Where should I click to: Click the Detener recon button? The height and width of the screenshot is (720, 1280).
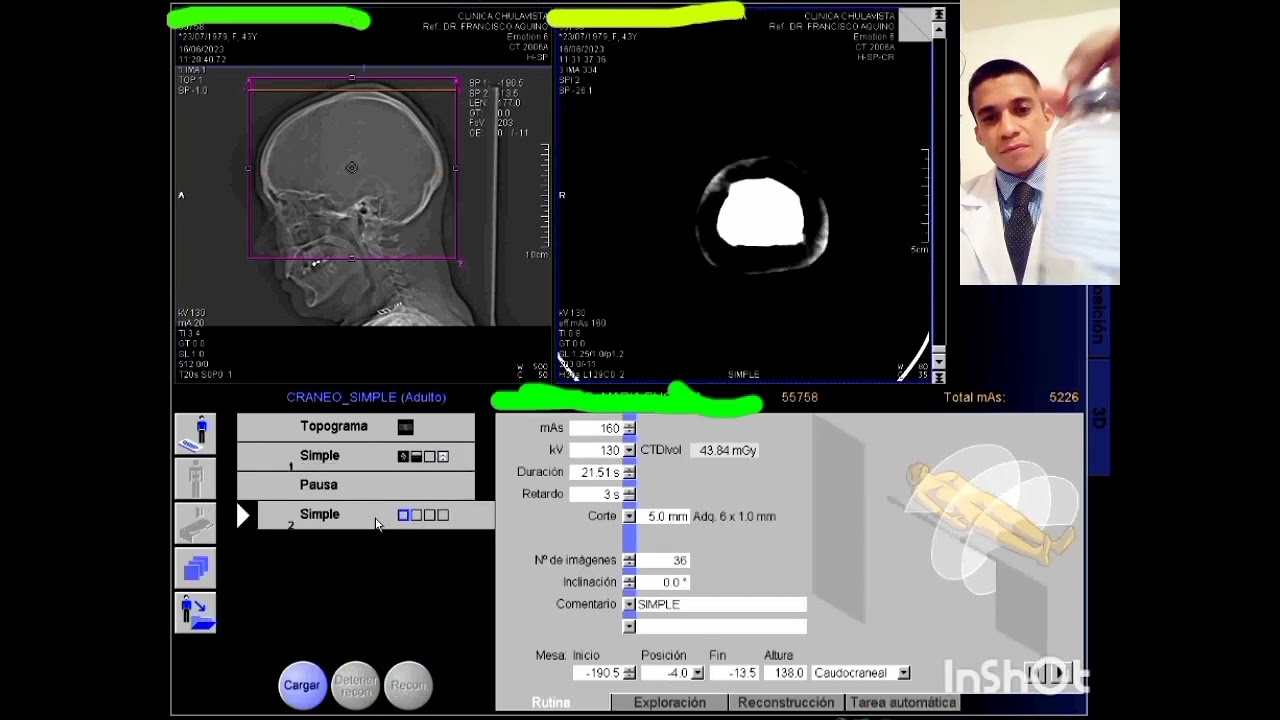pyautogui.click(x=356, y=685)
